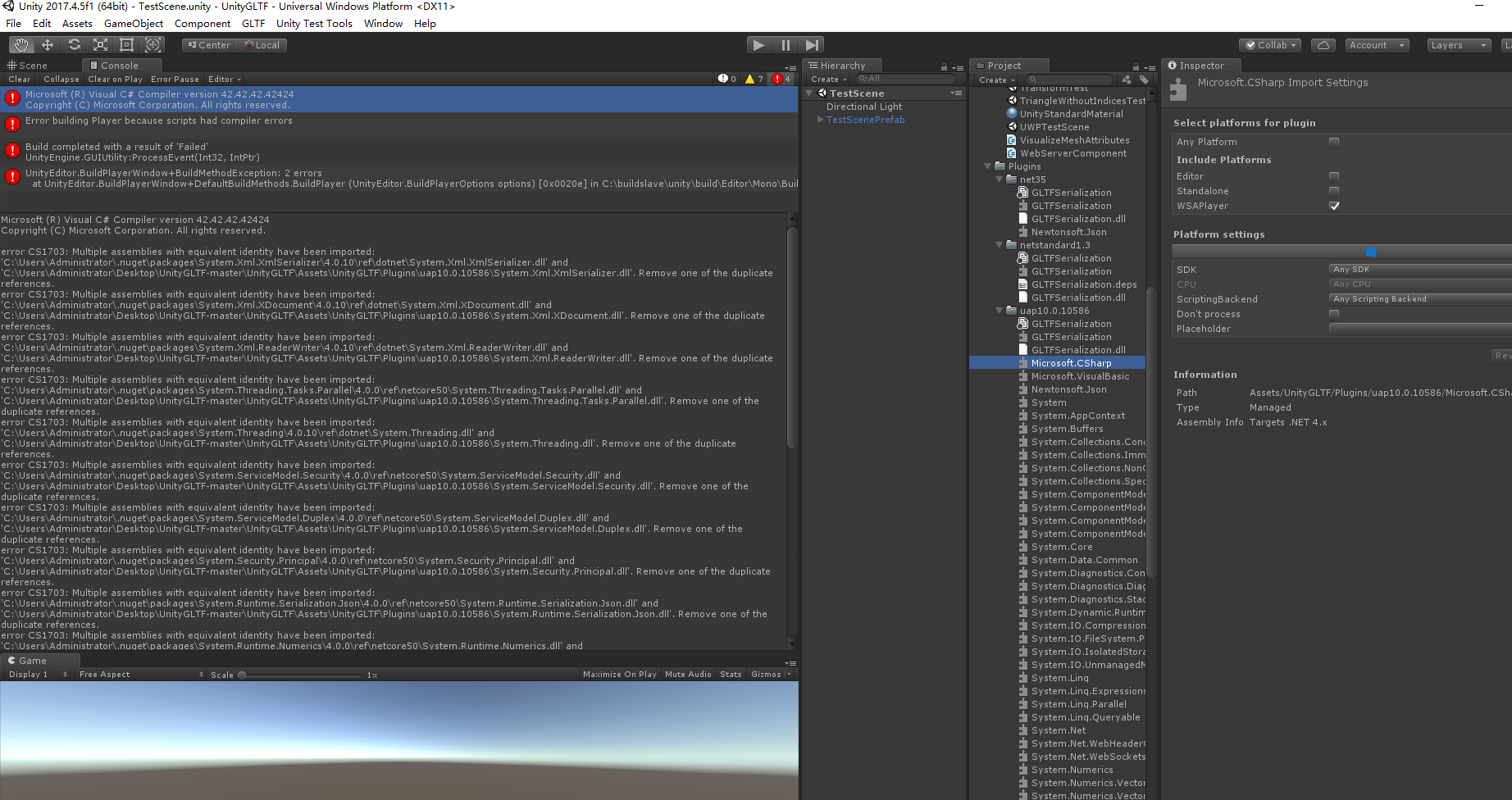Screen dimensions: 1512x800
Task: Select the Scale tool
Action: 100,45
